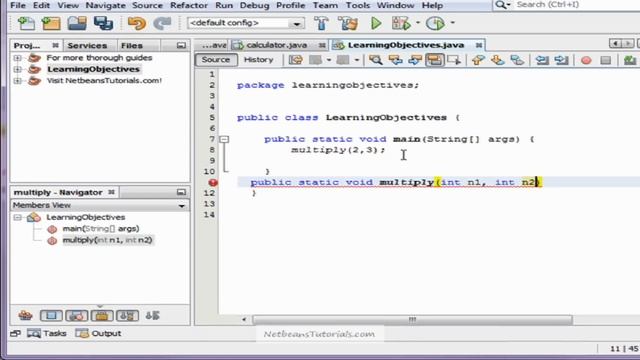Open the profile project arrow dropdown
This screenshot has width=640, height=360.
(452, 23)
